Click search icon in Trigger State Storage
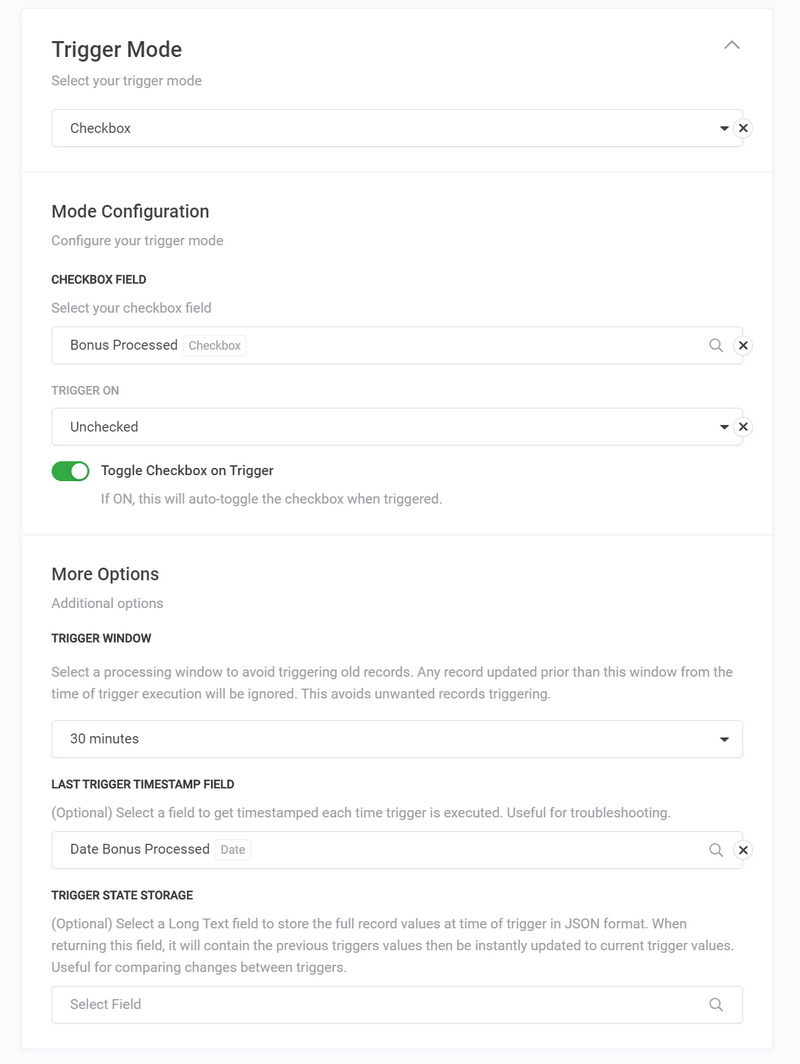 point(716,1005)
